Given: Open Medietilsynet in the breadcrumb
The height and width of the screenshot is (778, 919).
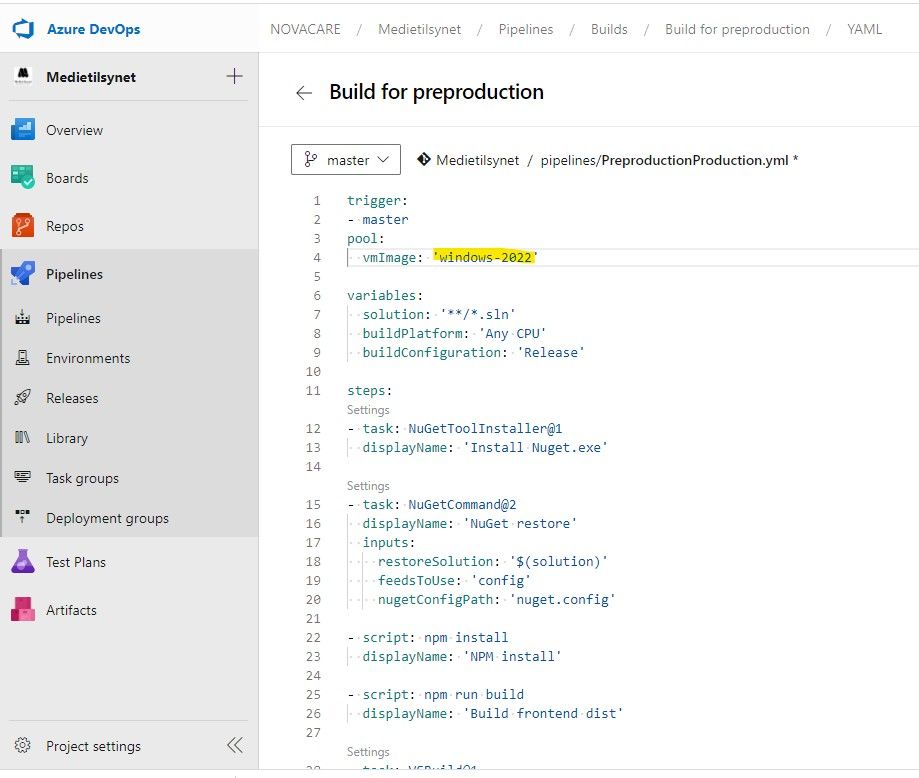Looking at the screenshot, I should 420,29.
